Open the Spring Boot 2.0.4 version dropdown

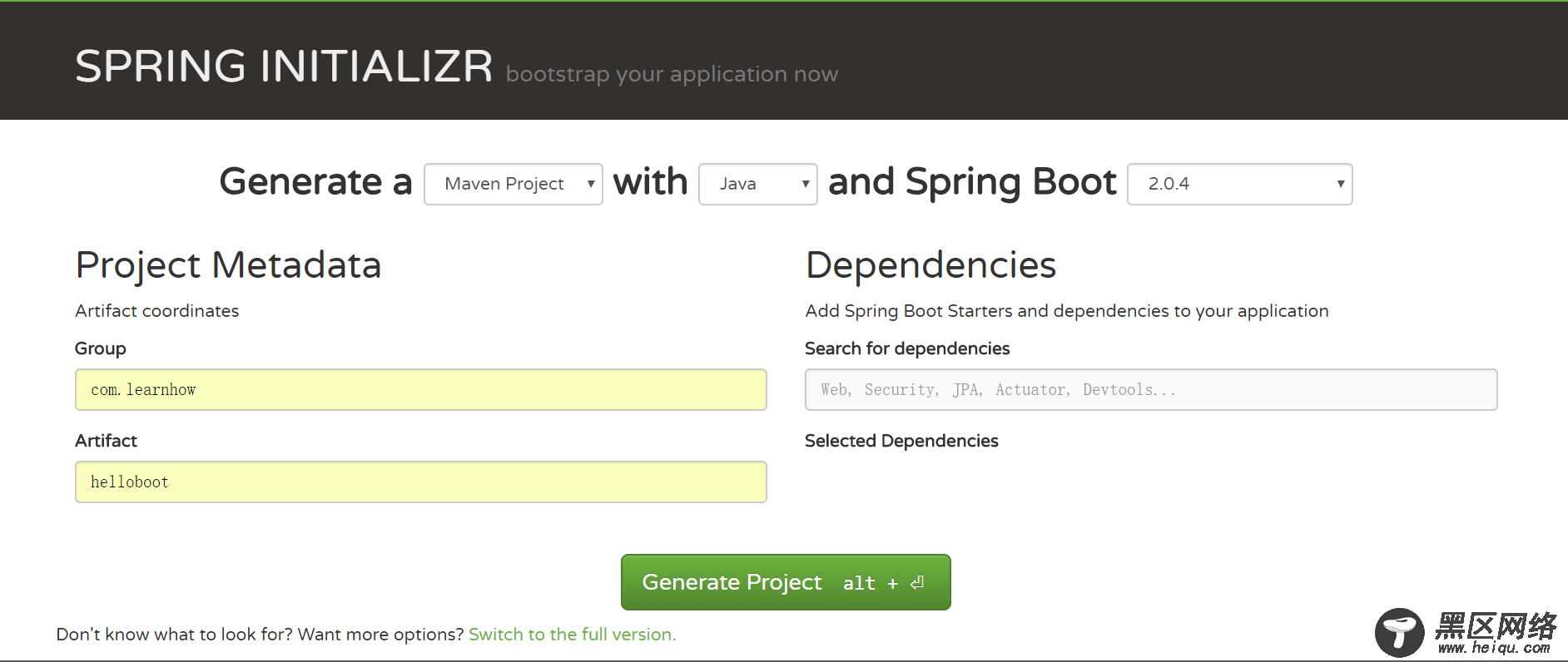coord(1240,184)
